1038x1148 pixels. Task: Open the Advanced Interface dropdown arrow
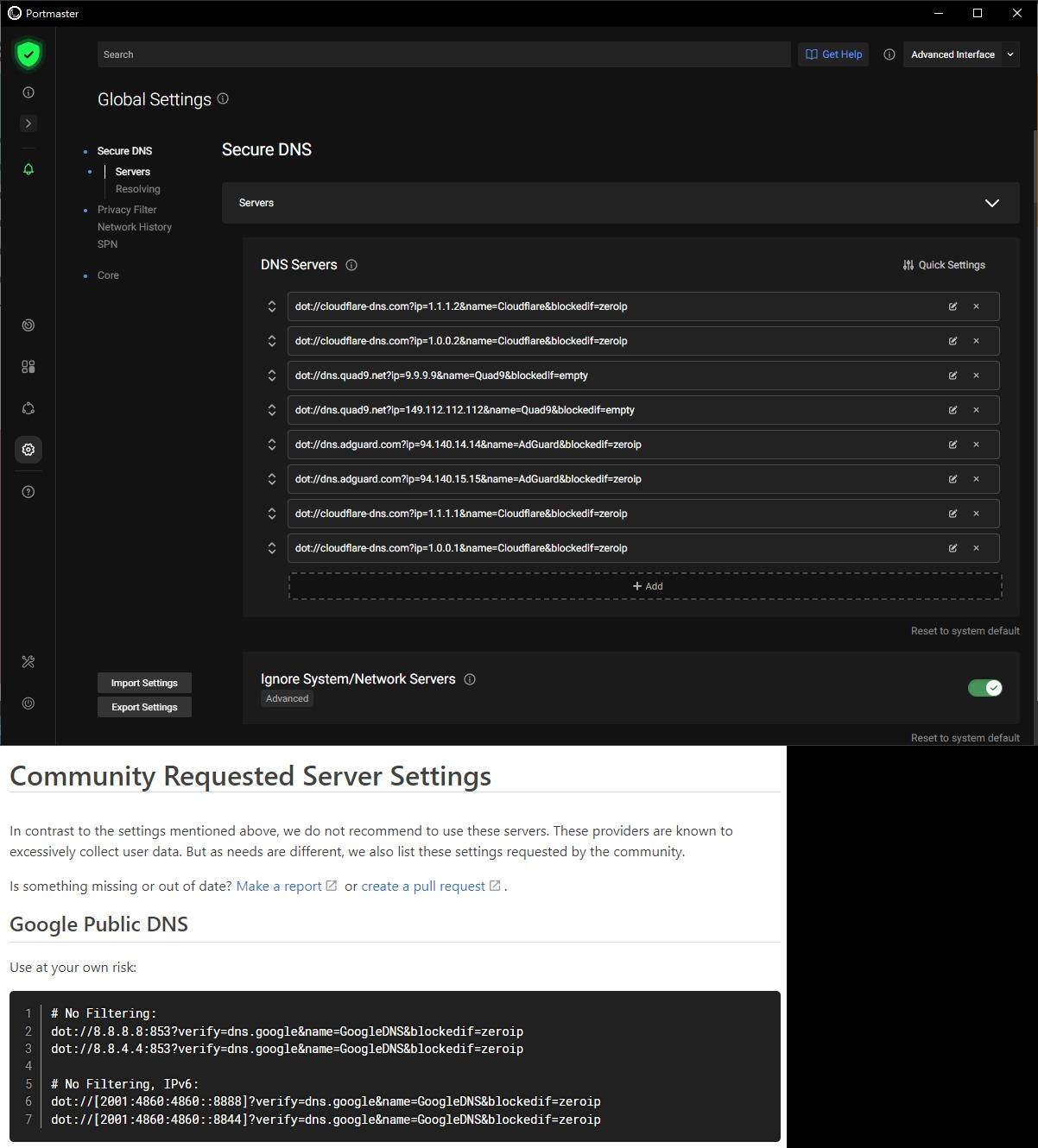1010,54
